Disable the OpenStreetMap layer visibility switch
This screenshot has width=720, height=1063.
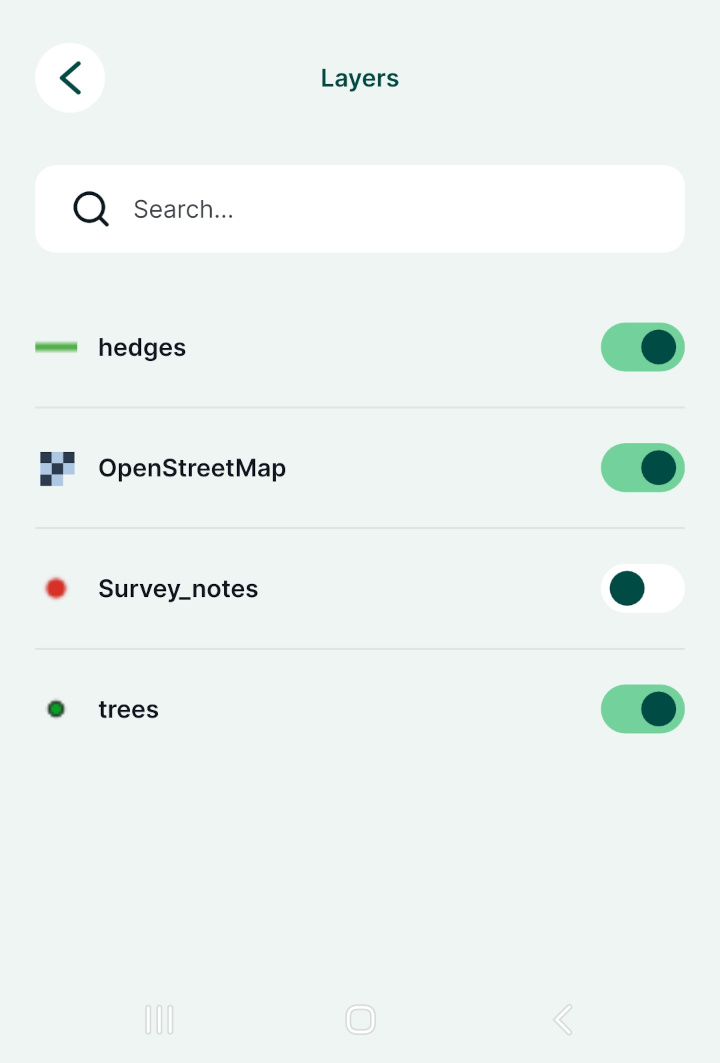(x=643, y=468)
